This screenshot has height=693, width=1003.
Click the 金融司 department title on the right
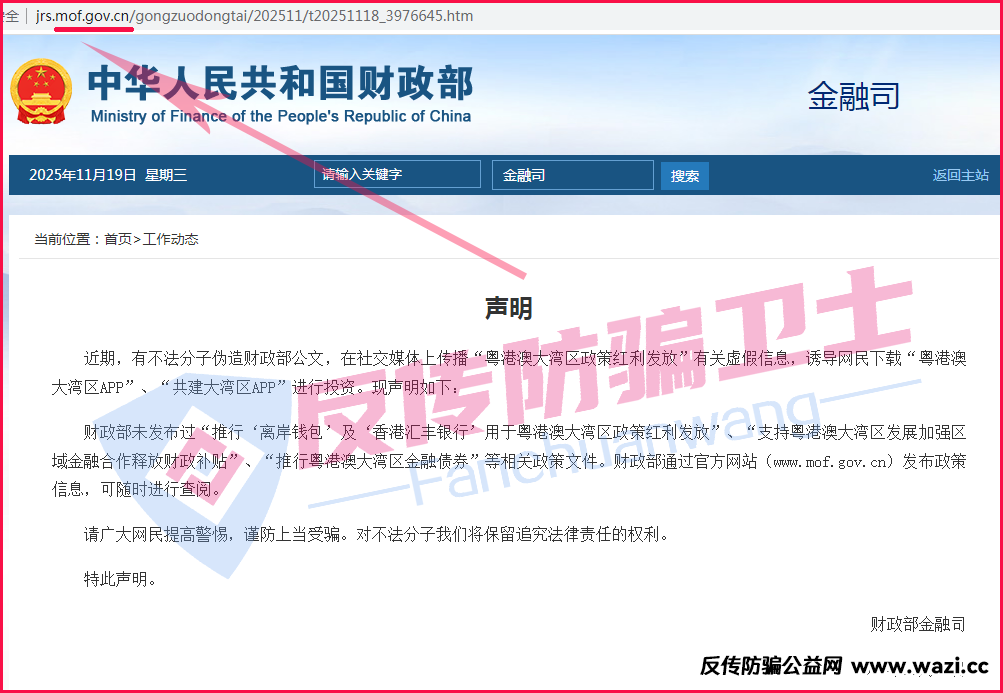pyautogui.click(x=853, y=95)
